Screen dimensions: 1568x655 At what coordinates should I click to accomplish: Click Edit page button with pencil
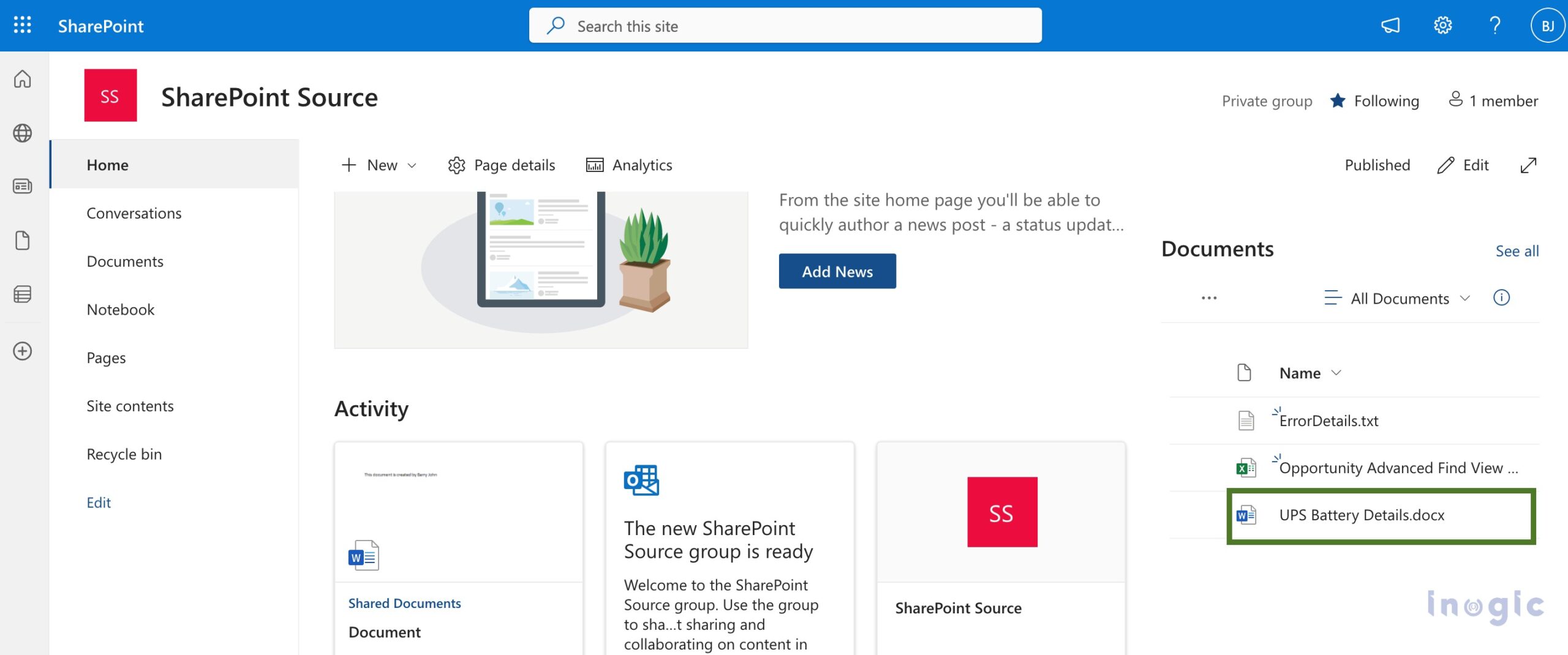coord(1463,165)
